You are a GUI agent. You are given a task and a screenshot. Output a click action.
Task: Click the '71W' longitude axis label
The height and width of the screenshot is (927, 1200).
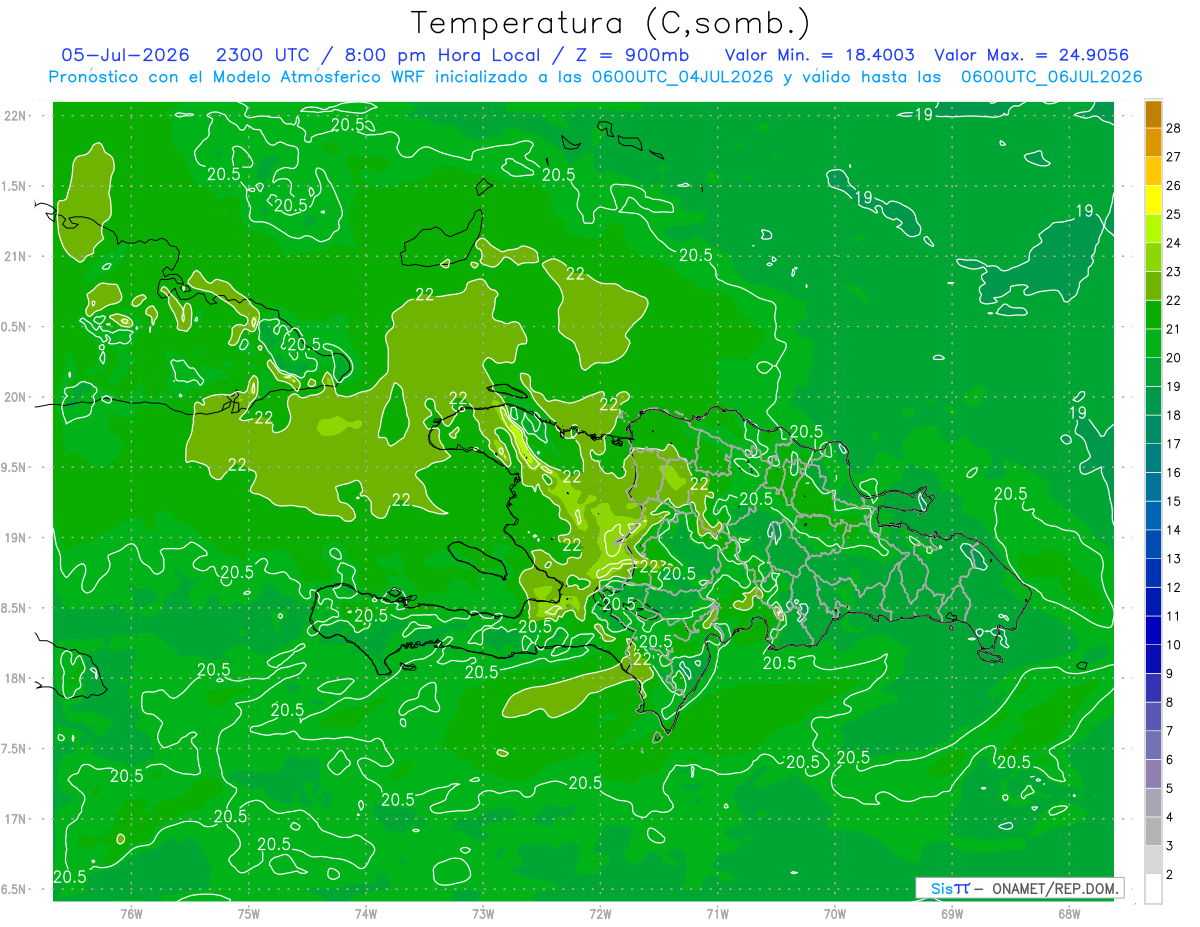(x=717, y=914)
